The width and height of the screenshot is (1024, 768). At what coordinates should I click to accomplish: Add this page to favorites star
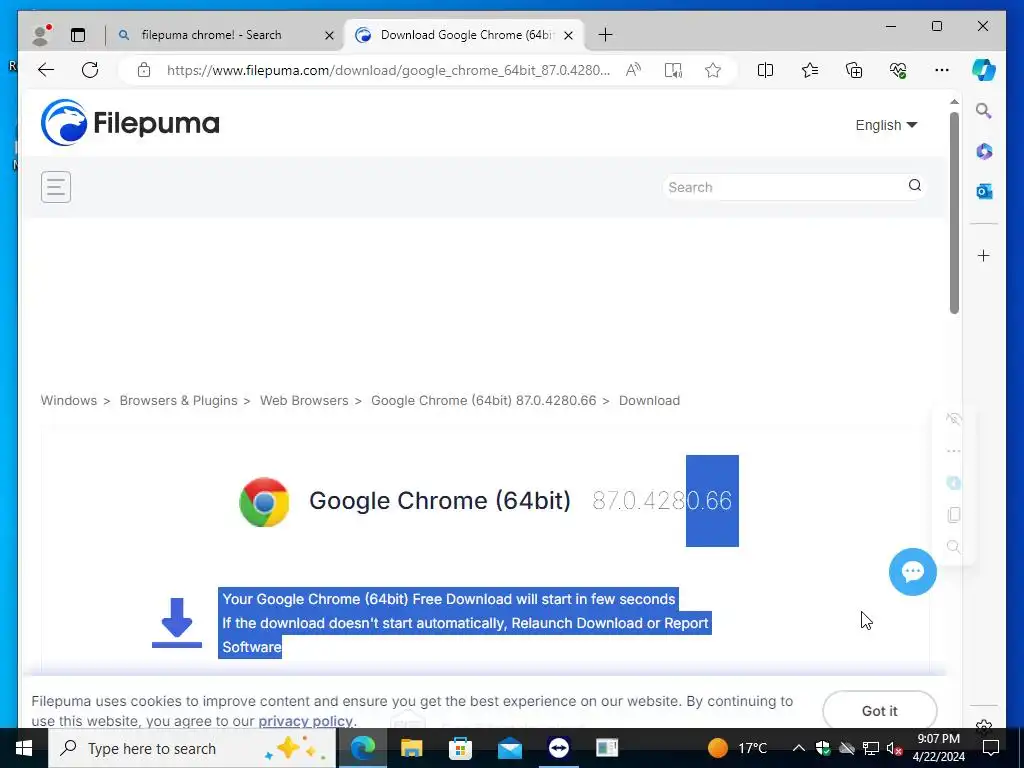713,70
